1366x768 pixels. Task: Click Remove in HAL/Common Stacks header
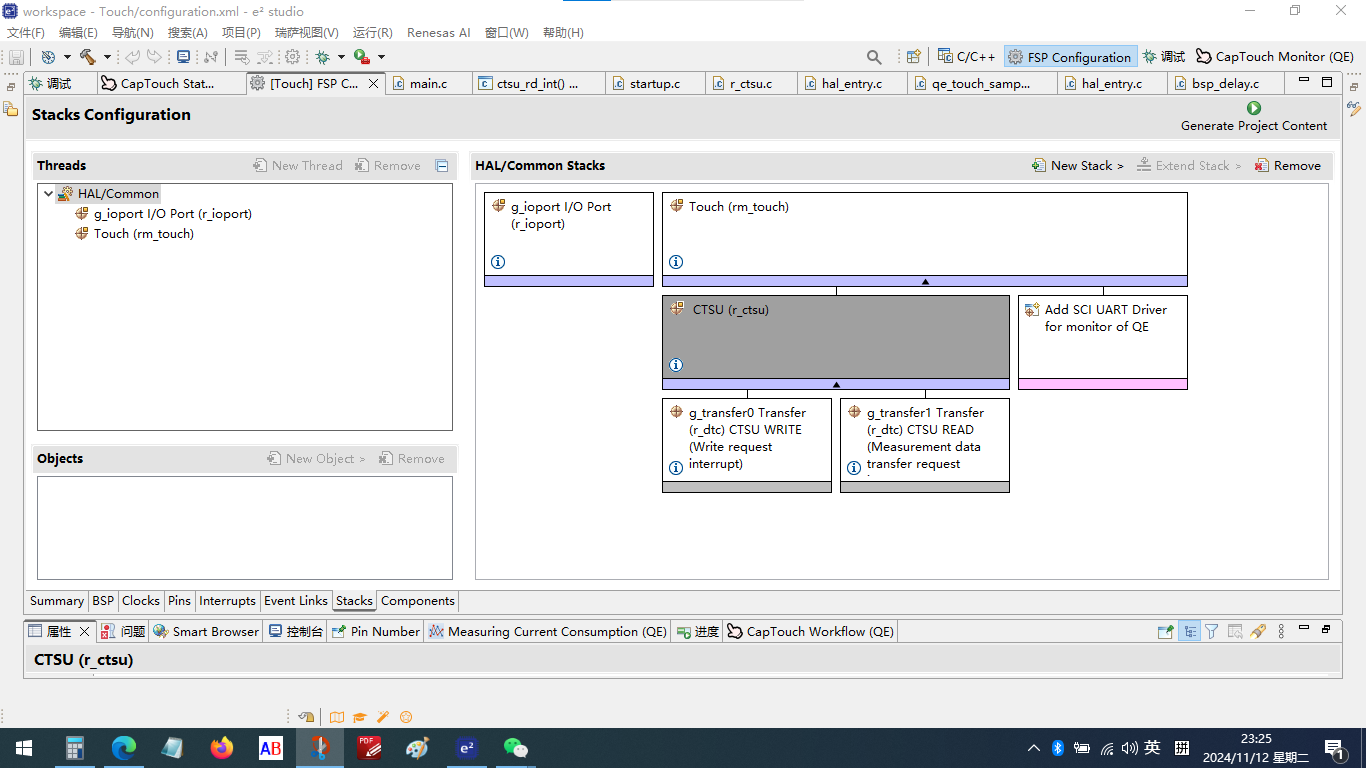pos(1288,166)
